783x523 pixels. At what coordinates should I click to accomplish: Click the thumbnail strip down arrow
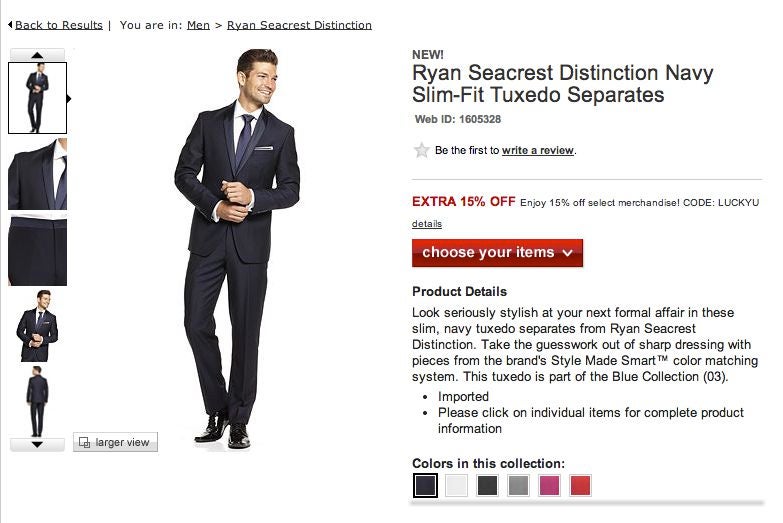tap(37, 445)
